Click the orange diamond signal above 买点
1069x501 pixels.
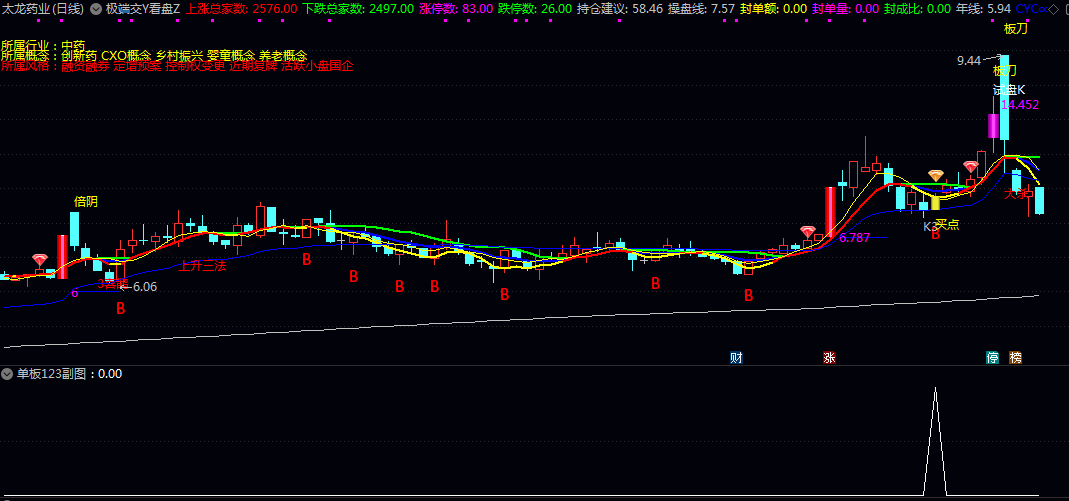[x=936, y=176]
